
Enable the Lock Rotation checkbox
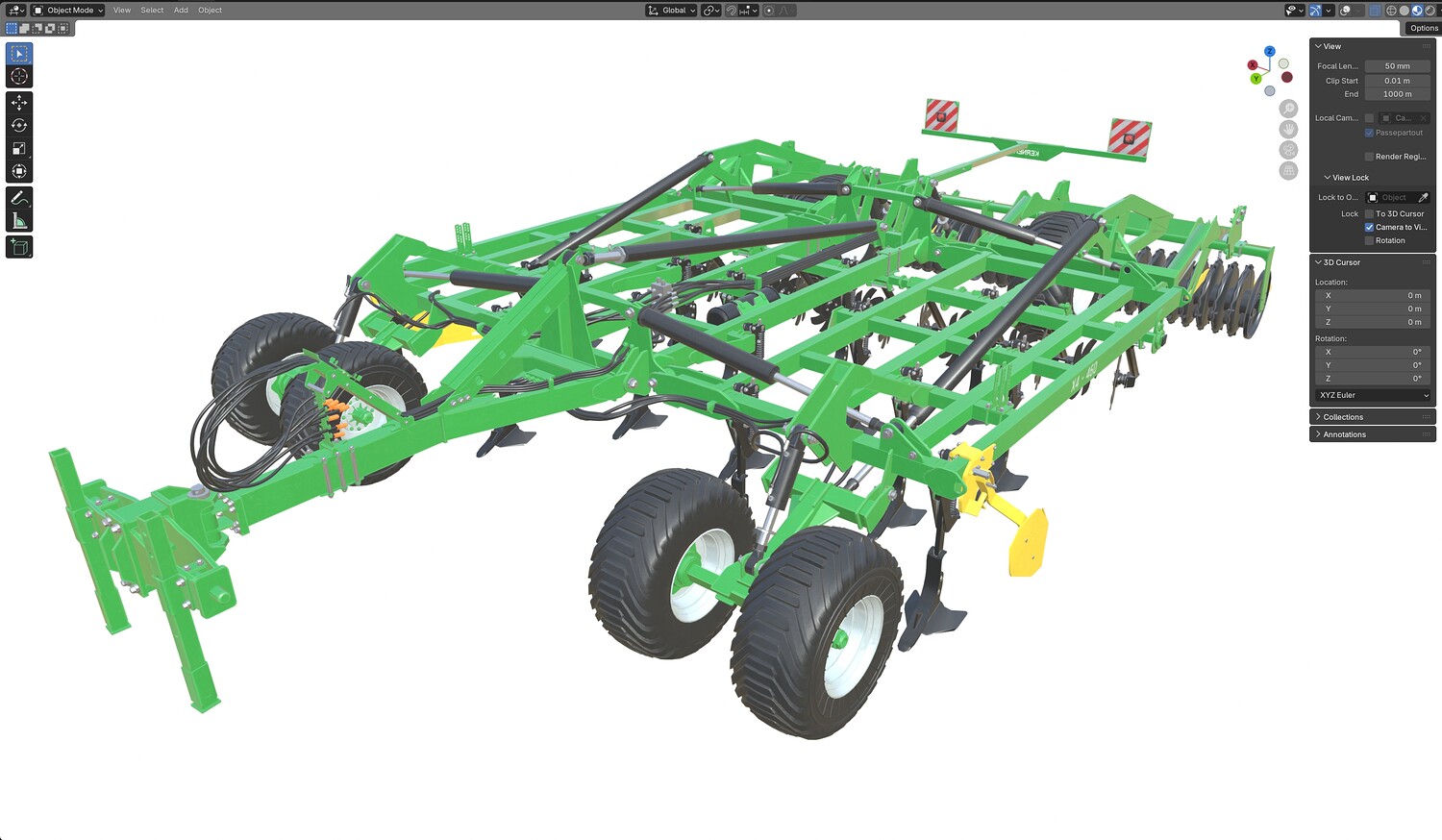pos(1370,241)
